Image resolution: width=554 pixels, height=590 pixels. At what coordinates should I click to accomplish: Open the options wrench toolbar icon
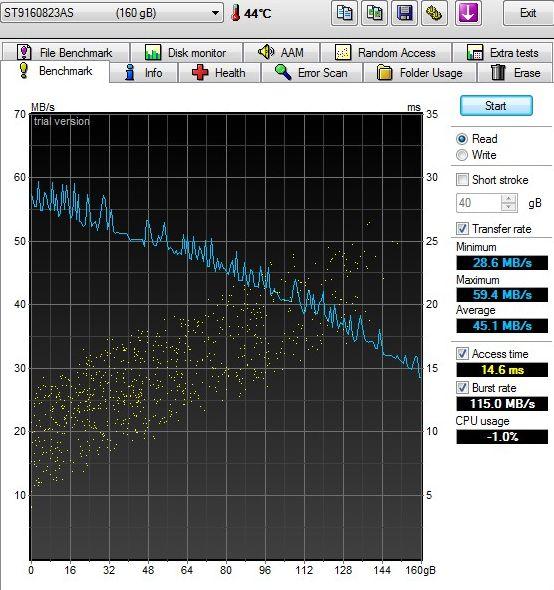coord(434,13)
